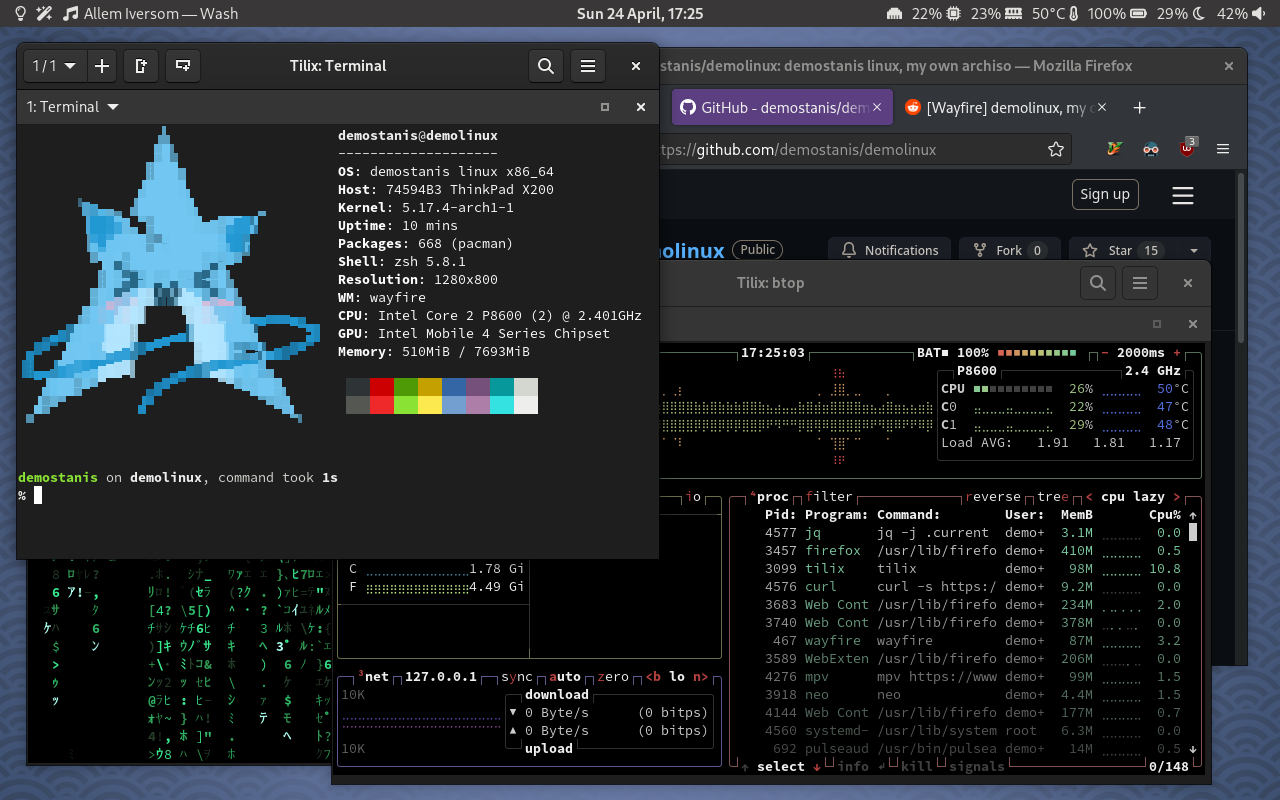The image size is (1280, 800).
Task: Click the music note icon beside Allem Iversom
Action: [70, 14]
